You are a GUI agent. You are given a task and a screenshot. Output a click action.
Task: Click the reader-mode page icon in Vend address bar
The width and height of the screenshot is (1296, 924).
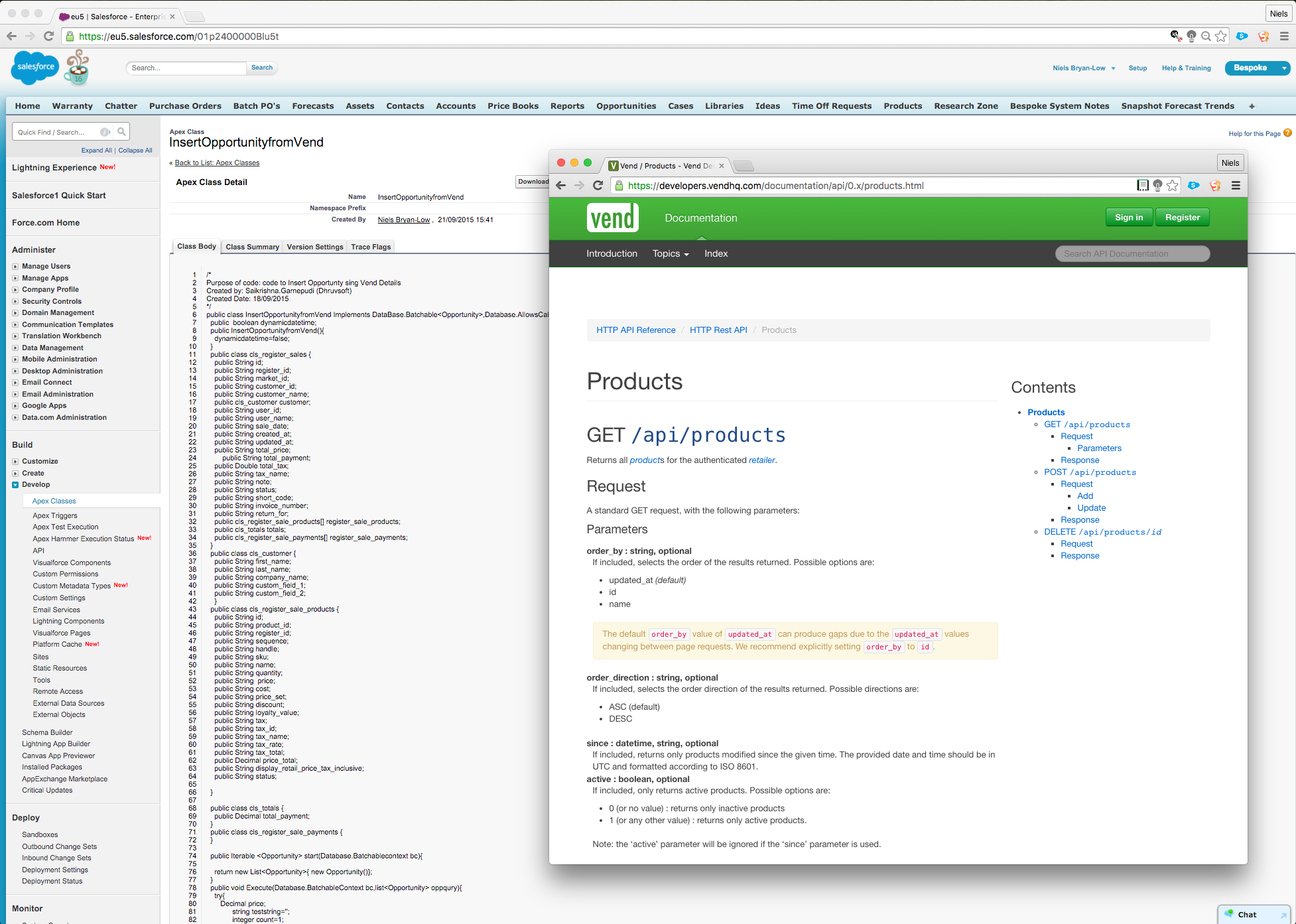(x=1142, y=186)
